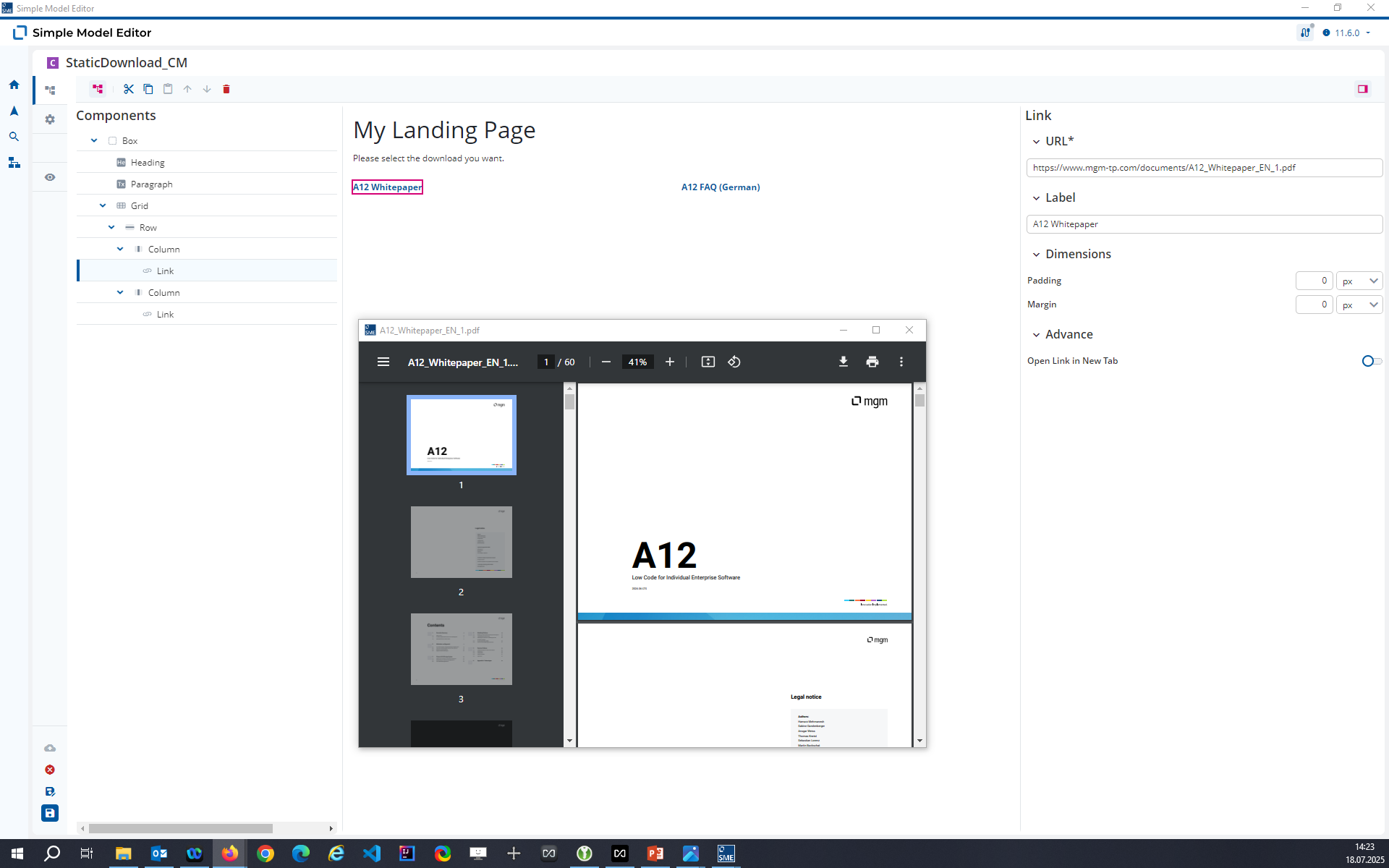The image size is (1389, 868).
Task: Collapse the second Column tree node
Action: pyautogui.click(x=120, y=292)
